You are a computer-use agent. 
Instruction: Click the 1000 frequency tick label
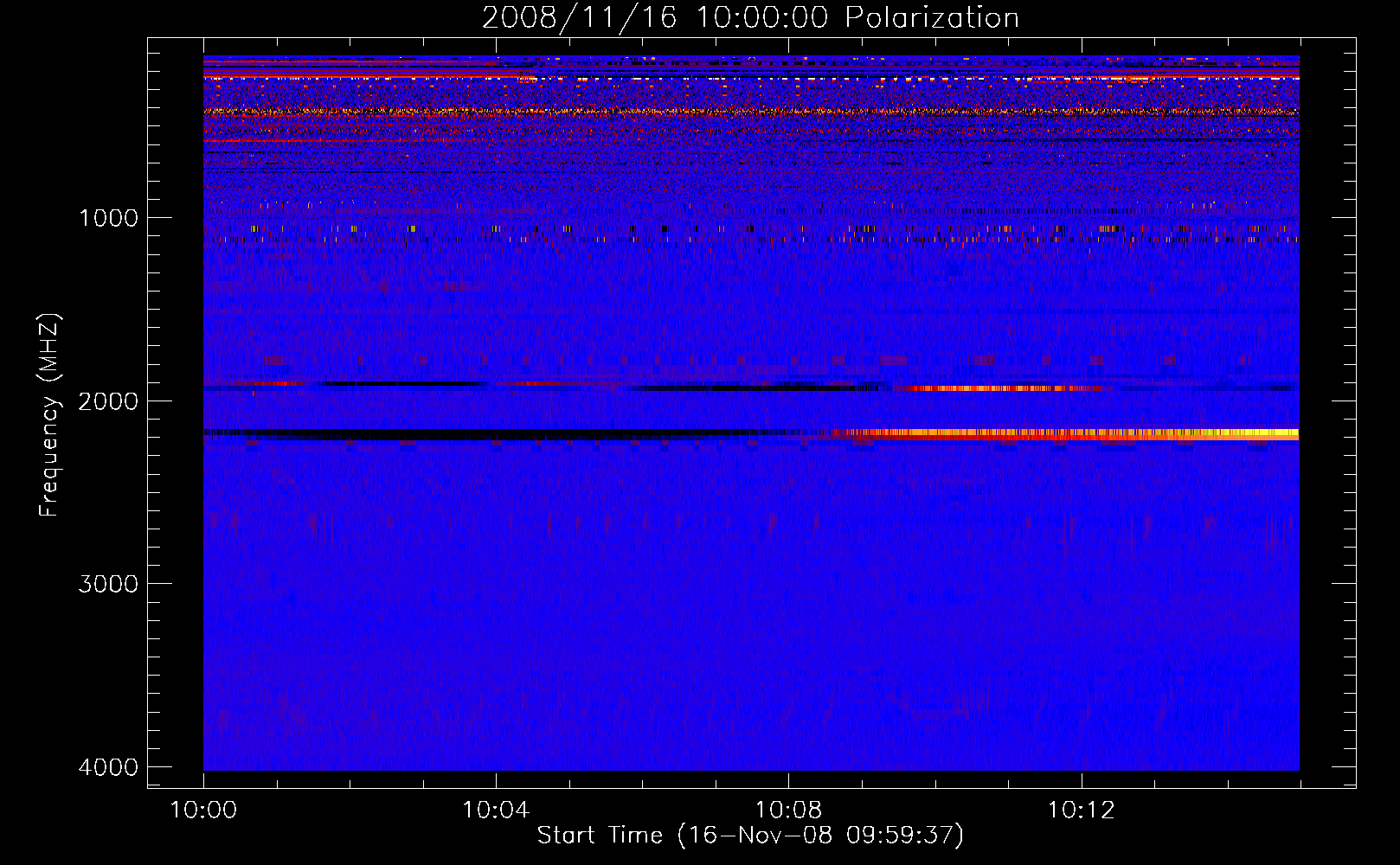pyautogui.click(x=109, y=217)
